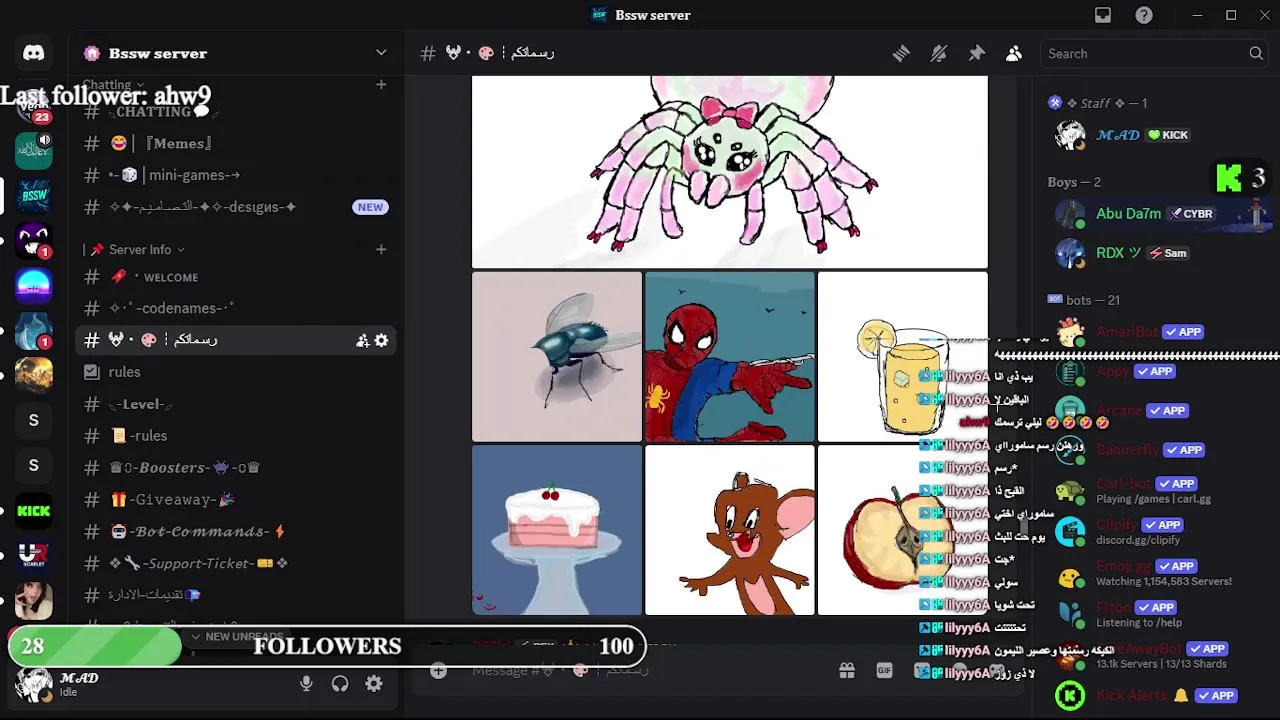
Task: Click MAD's avatar in the user panel
Action: point(33,685)
